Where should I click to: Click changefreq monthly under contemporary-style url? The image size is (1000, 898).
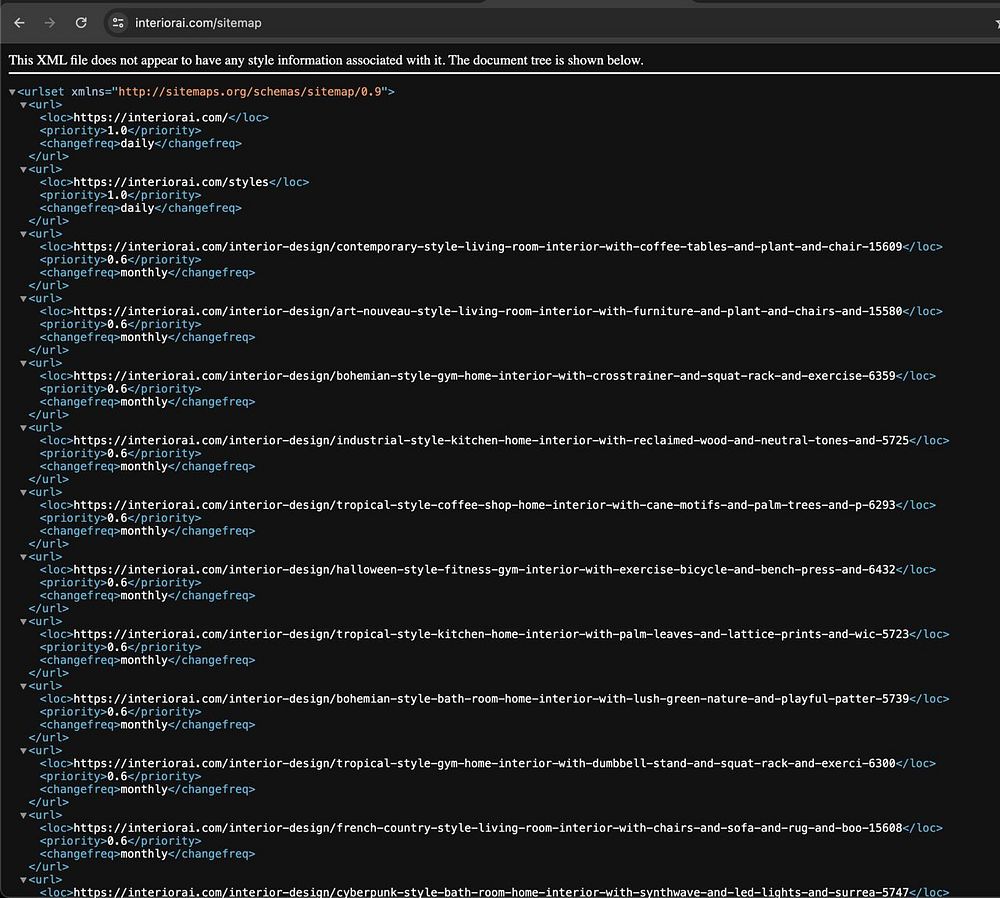[144, 272]
